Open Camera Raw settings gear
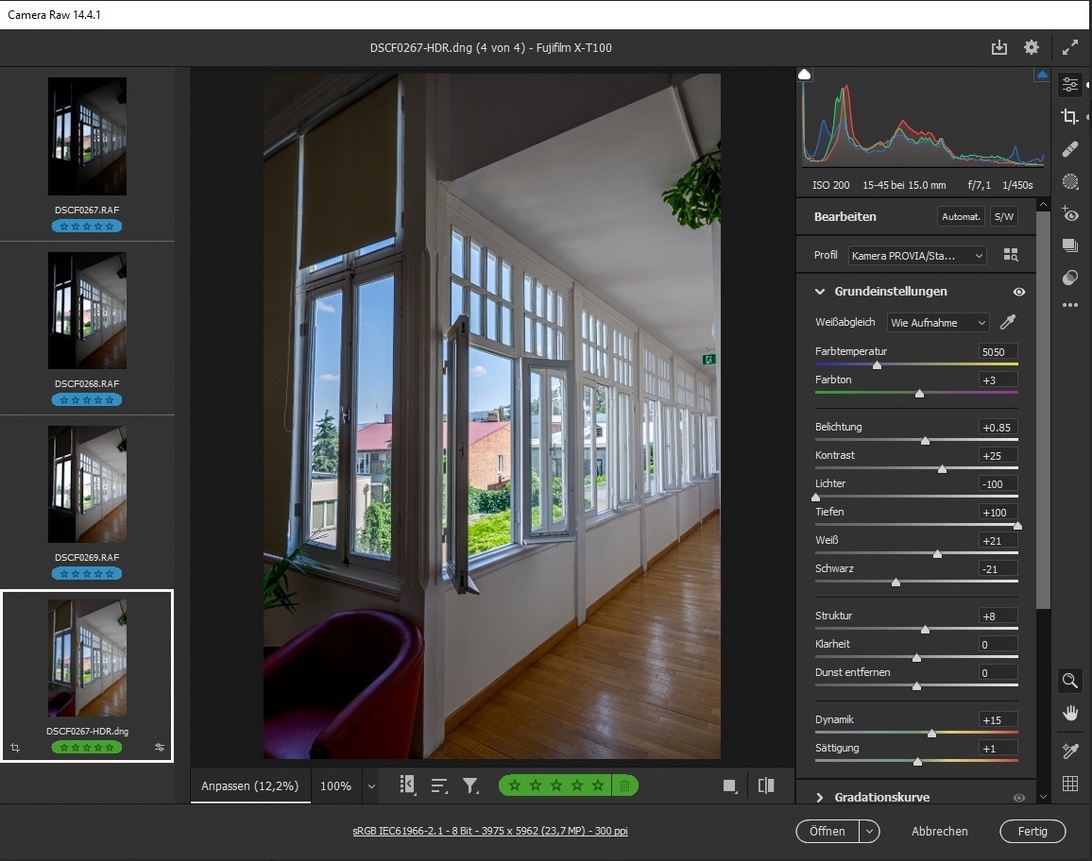This screenshot has width=1092, height=861. coord(1031,47)
